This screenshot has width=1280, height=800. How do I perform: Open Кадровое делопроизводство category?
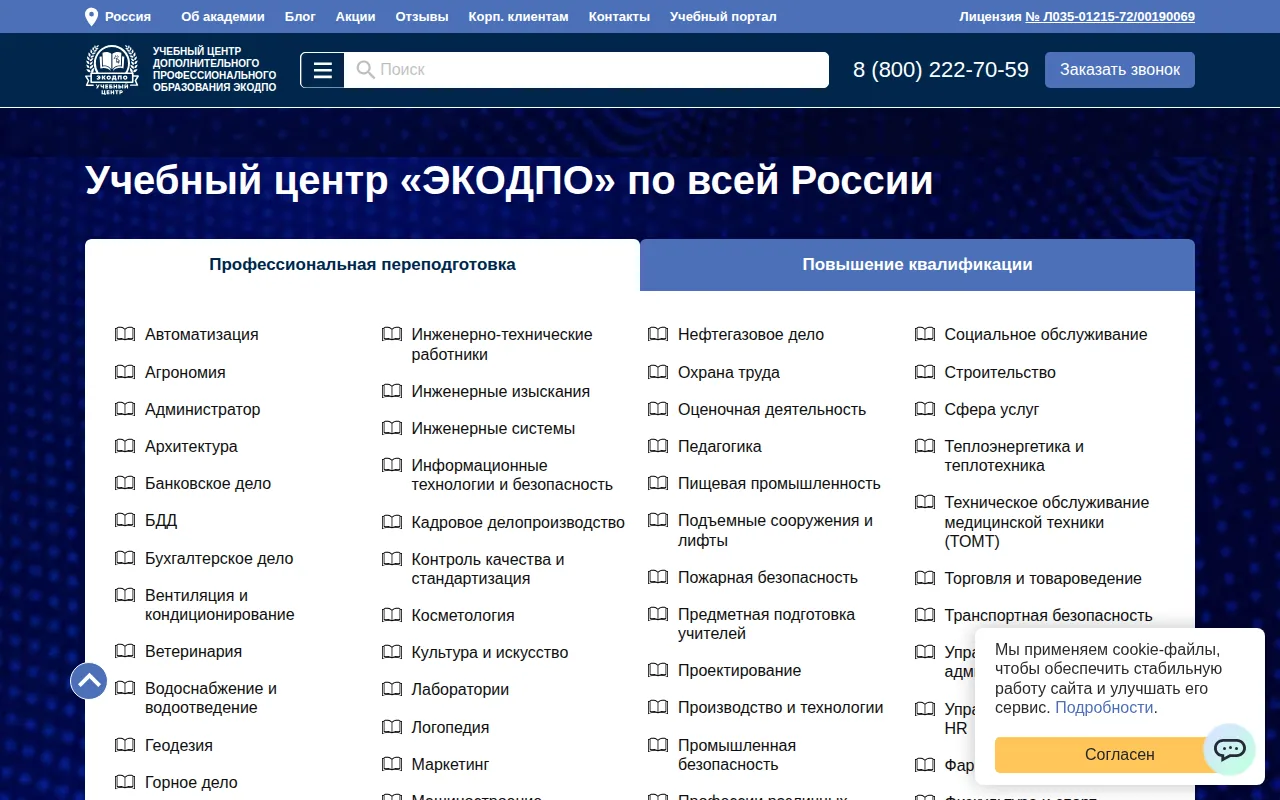pyautogui.click(x=518, y=522)
